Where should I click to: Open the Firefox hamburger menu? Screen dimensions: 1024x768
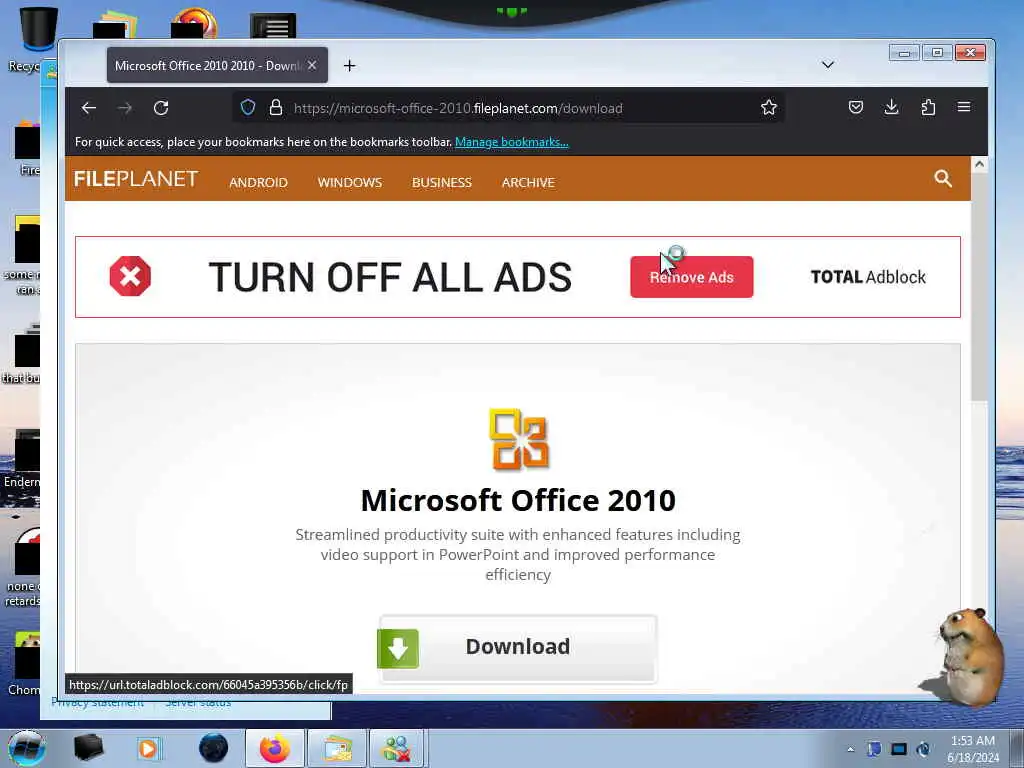pos(964,107)
